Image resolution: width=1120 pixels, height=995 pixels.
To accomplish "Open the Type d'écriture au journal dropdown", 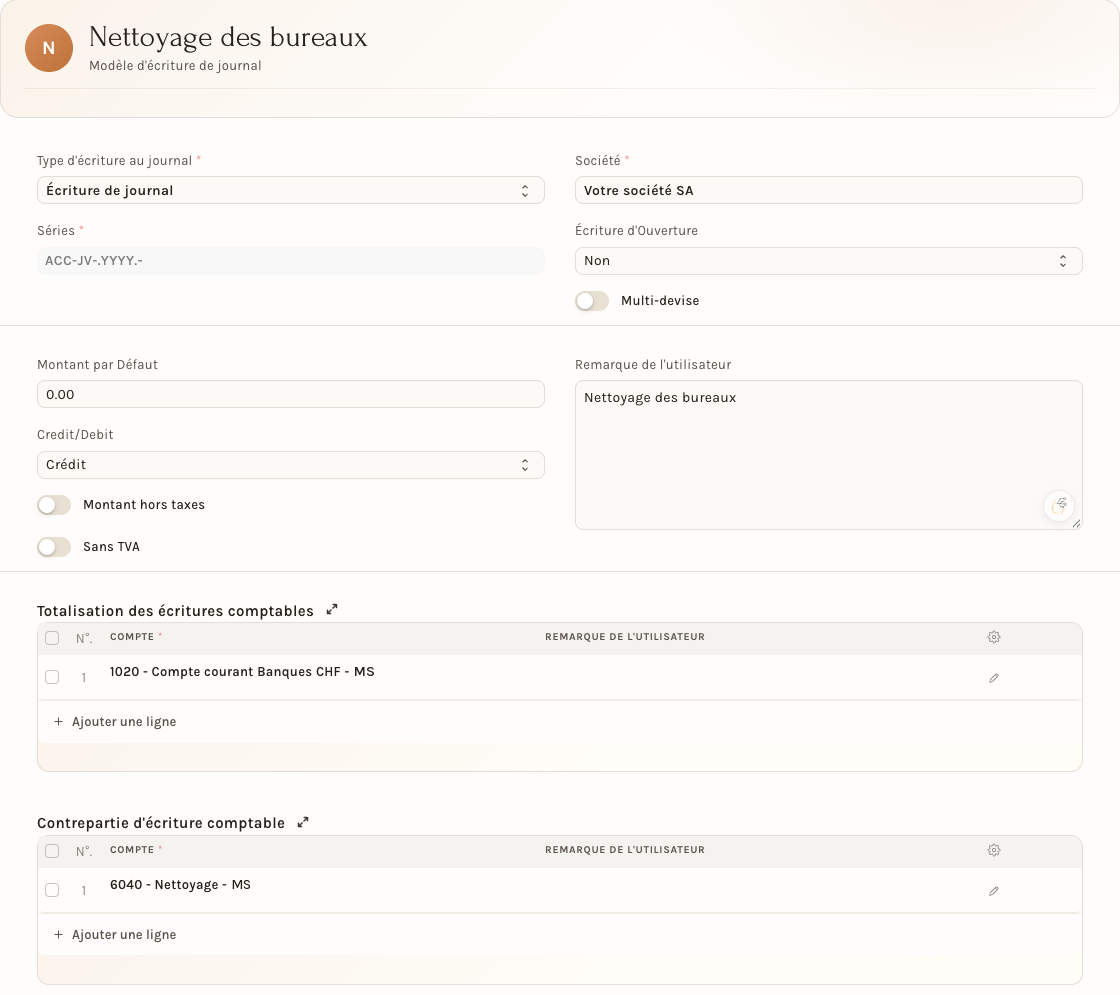I will (x=291, y=191).
